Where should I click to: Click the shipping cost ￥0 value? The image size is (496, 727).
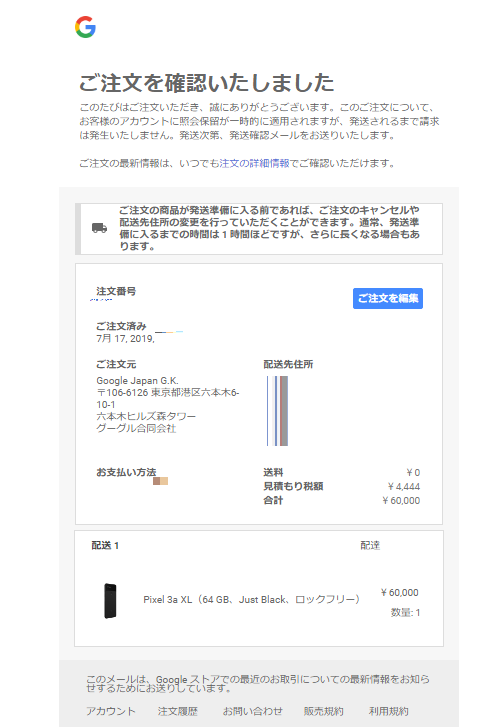[x=413, y=472]
